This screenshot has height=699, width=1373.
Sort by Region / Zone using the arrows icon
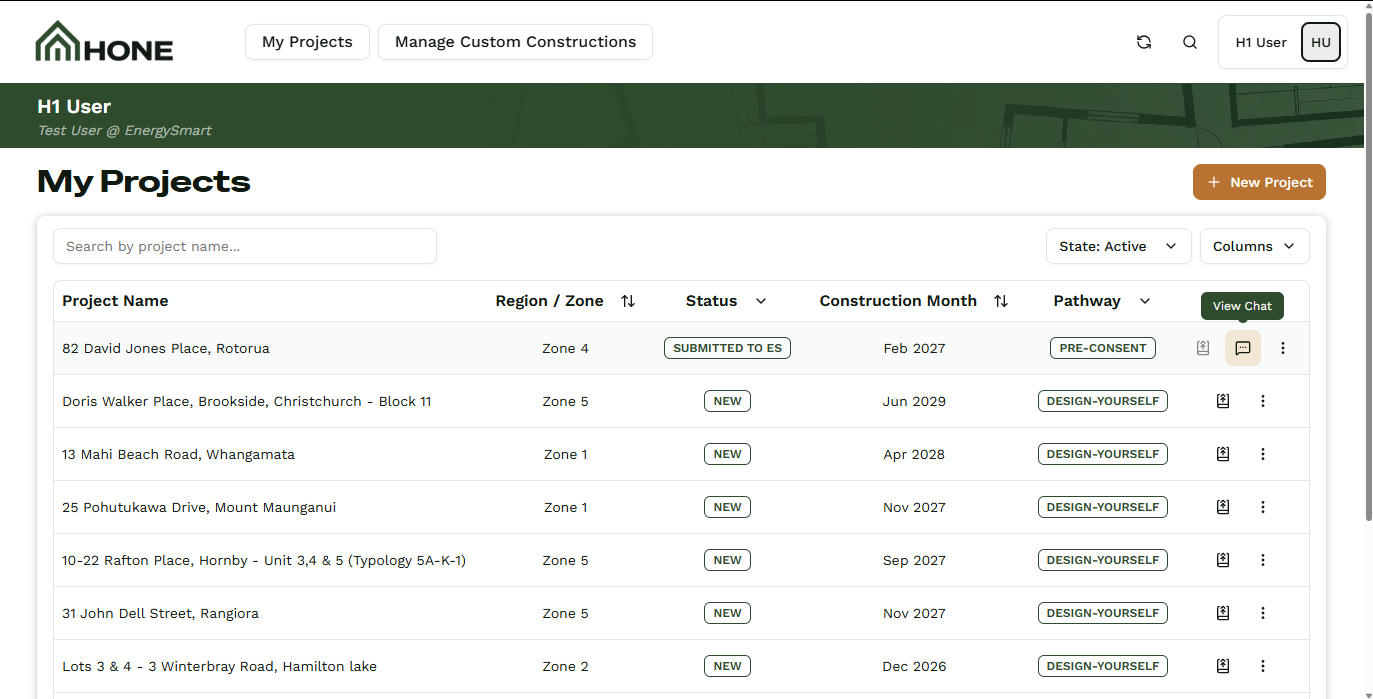[628, 301]
